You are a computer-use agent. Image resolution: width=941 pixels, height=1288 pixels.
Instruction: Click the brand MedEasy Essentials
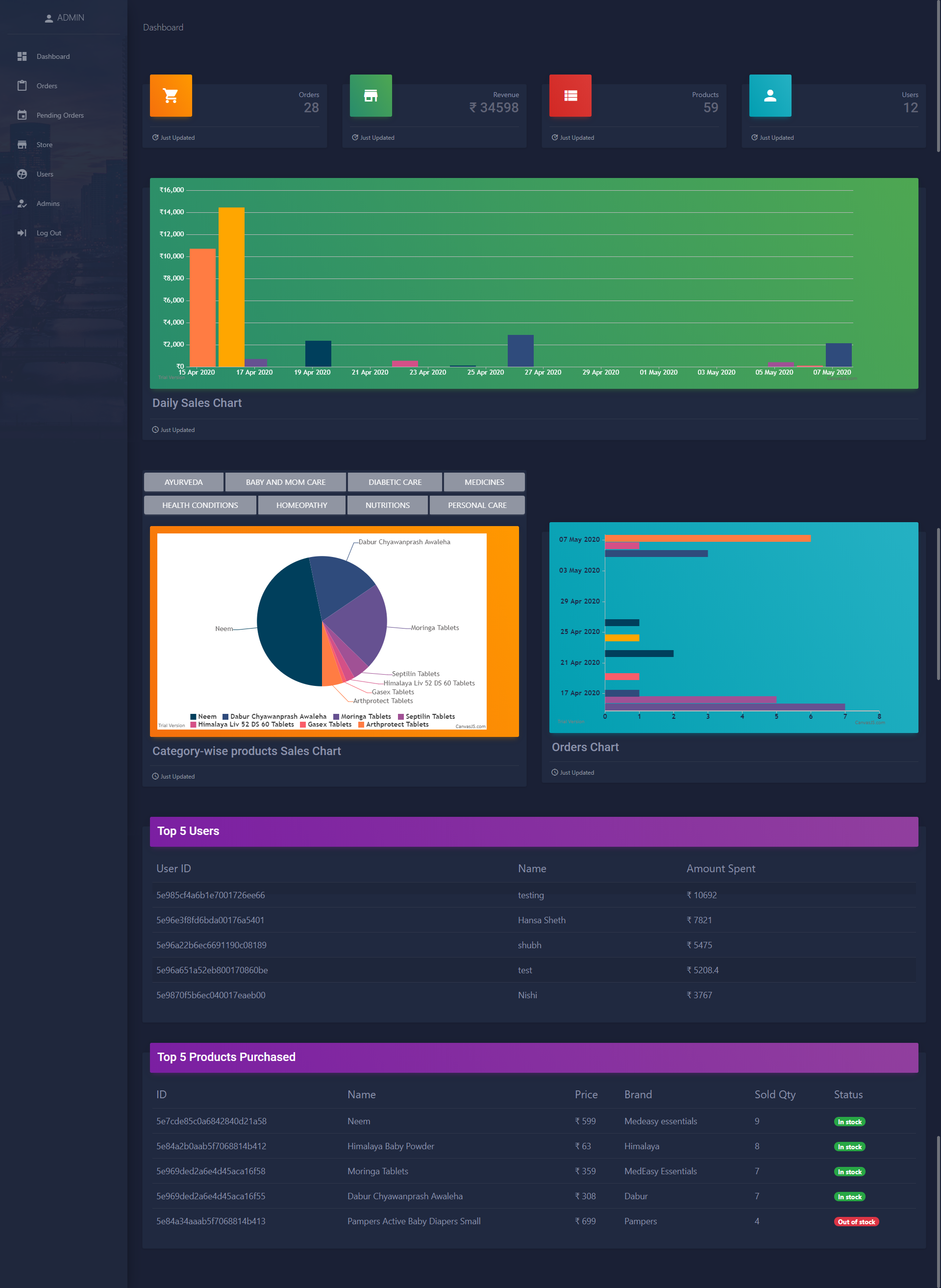(660, 1172)
